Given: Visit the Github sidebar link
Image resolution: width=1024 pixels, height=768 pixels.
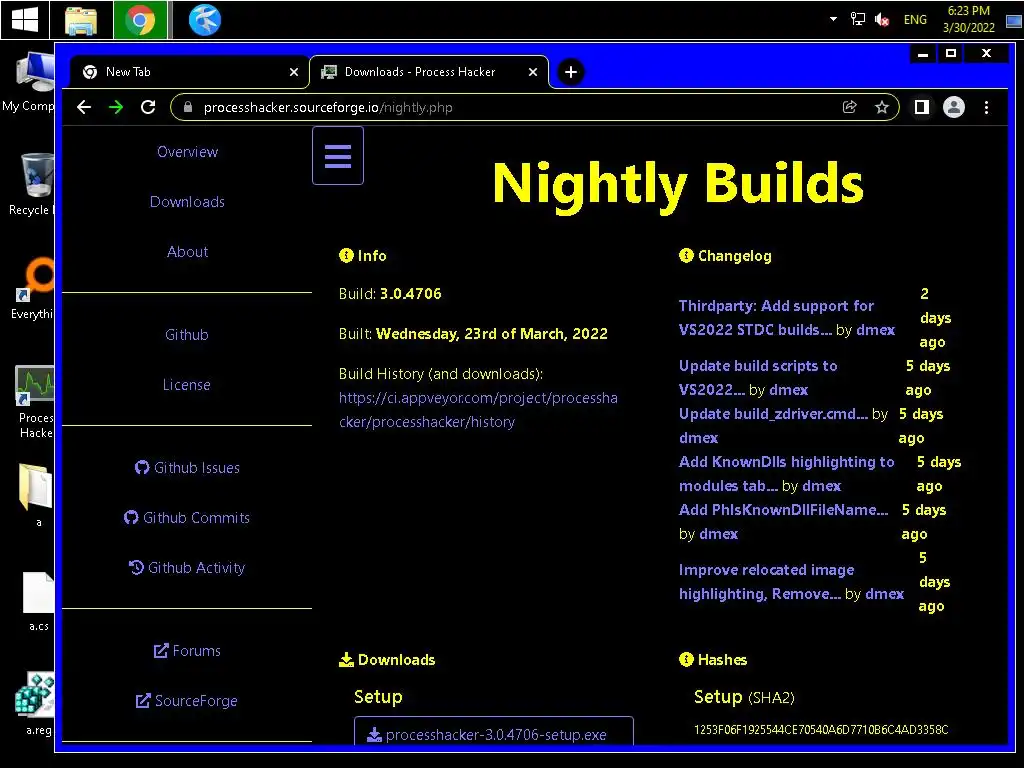Looking at the screenshot, I should point(187,334).
